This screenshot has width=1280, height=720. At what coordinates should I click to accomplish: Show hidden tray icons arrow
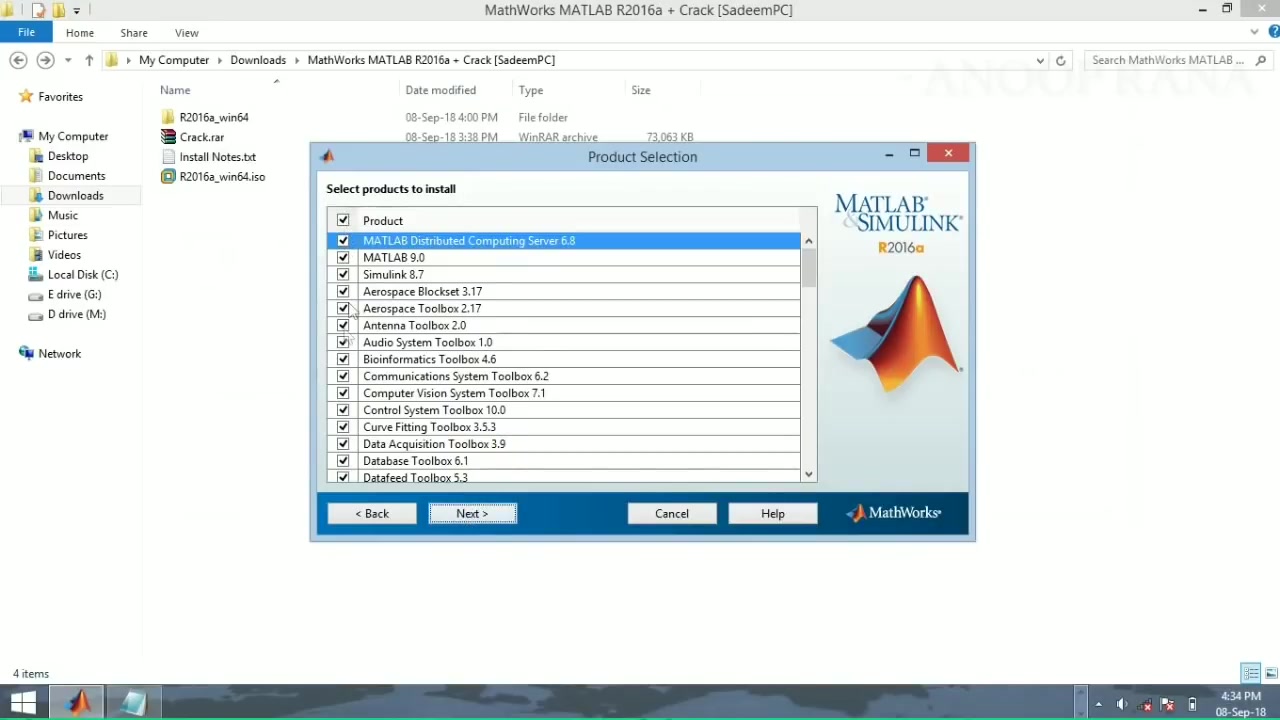[x=1098, y=704]
